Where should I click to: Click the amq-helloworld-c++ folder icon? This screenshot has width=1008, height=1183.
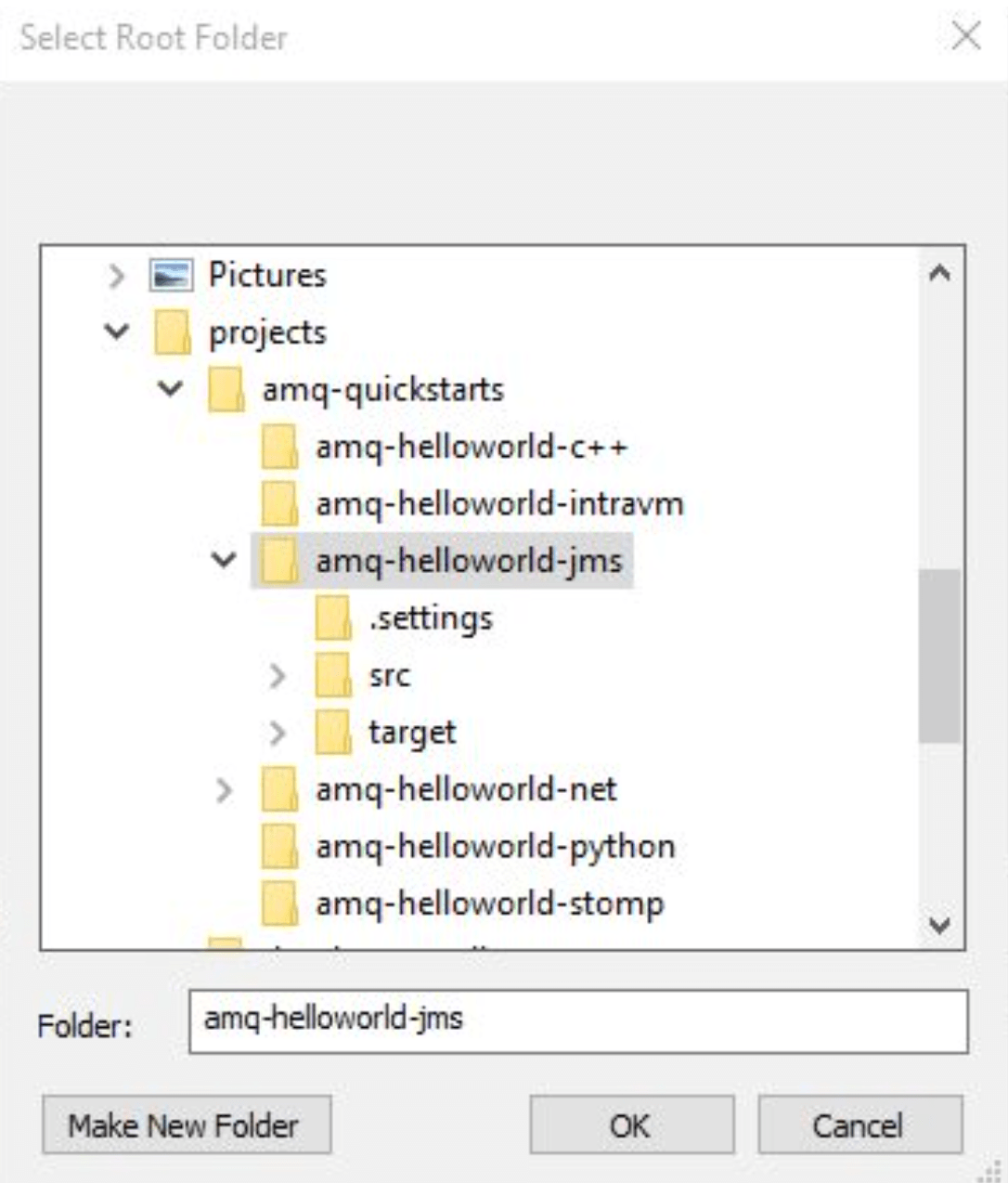(x=279, y=447)
